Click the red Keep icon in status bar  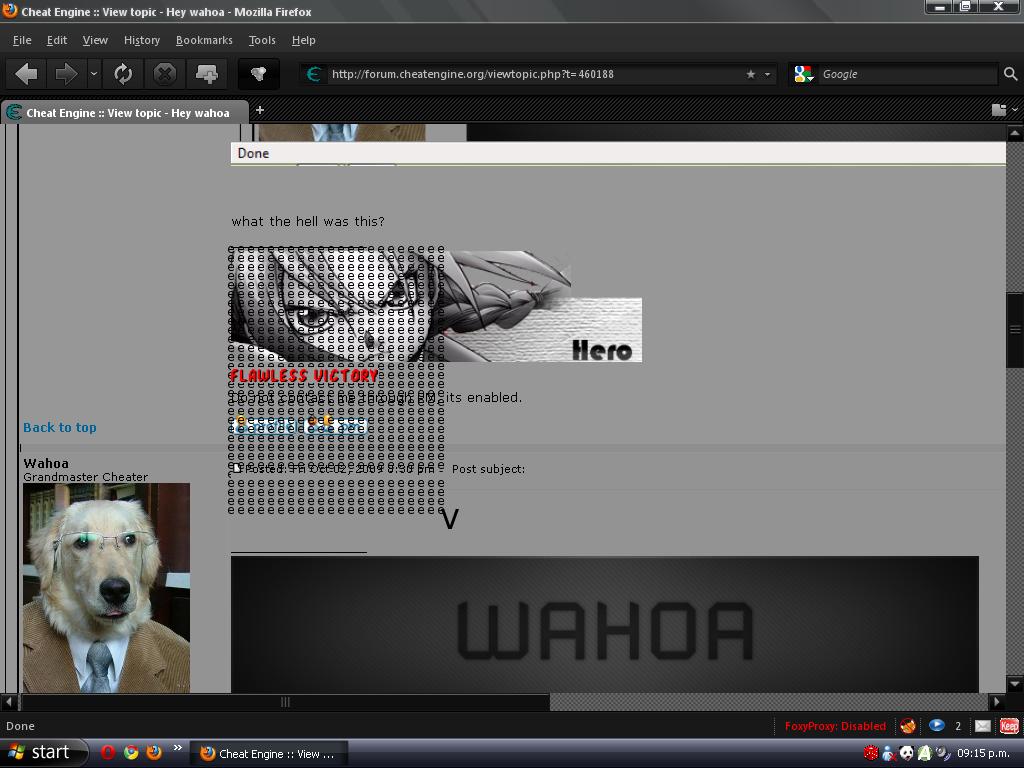(x=1009, y=726)
